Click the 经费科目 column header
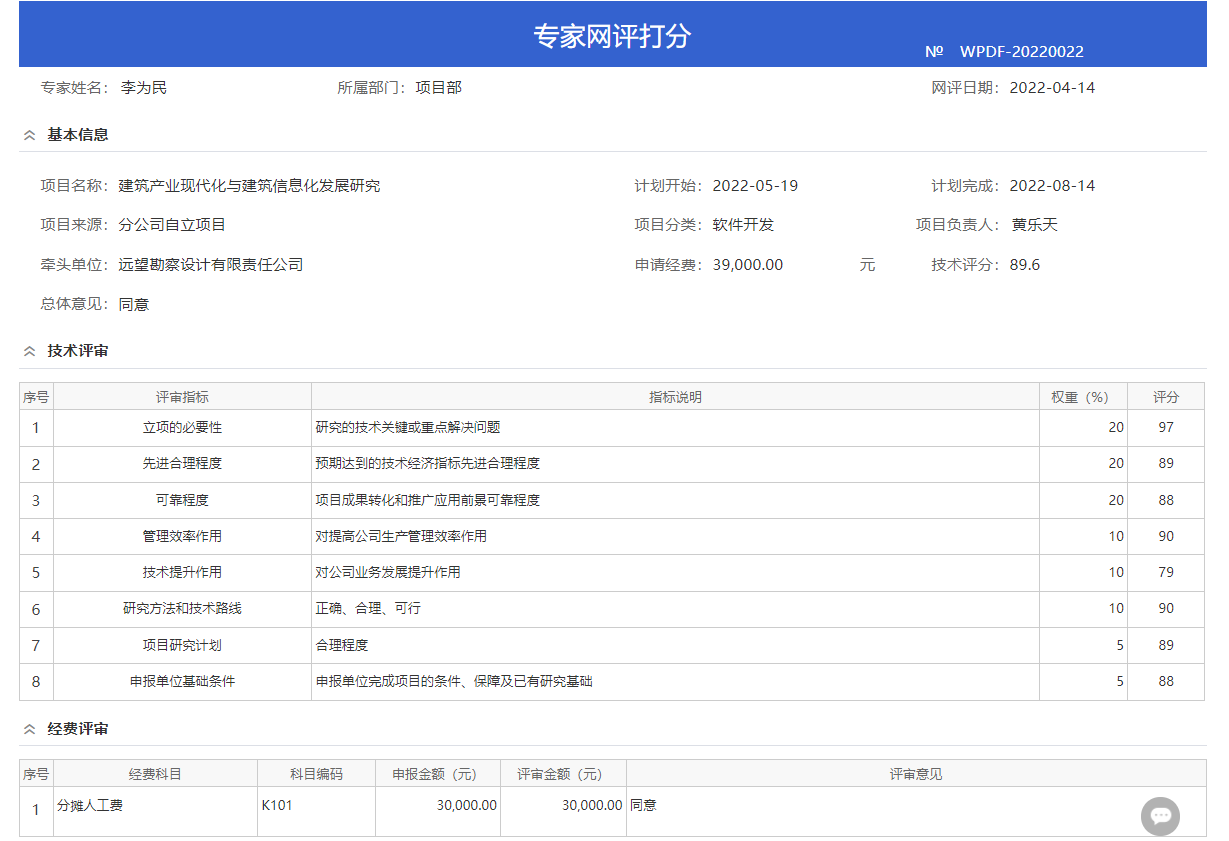This screenshot has height=841, width=1229. (x=155, y=774)
